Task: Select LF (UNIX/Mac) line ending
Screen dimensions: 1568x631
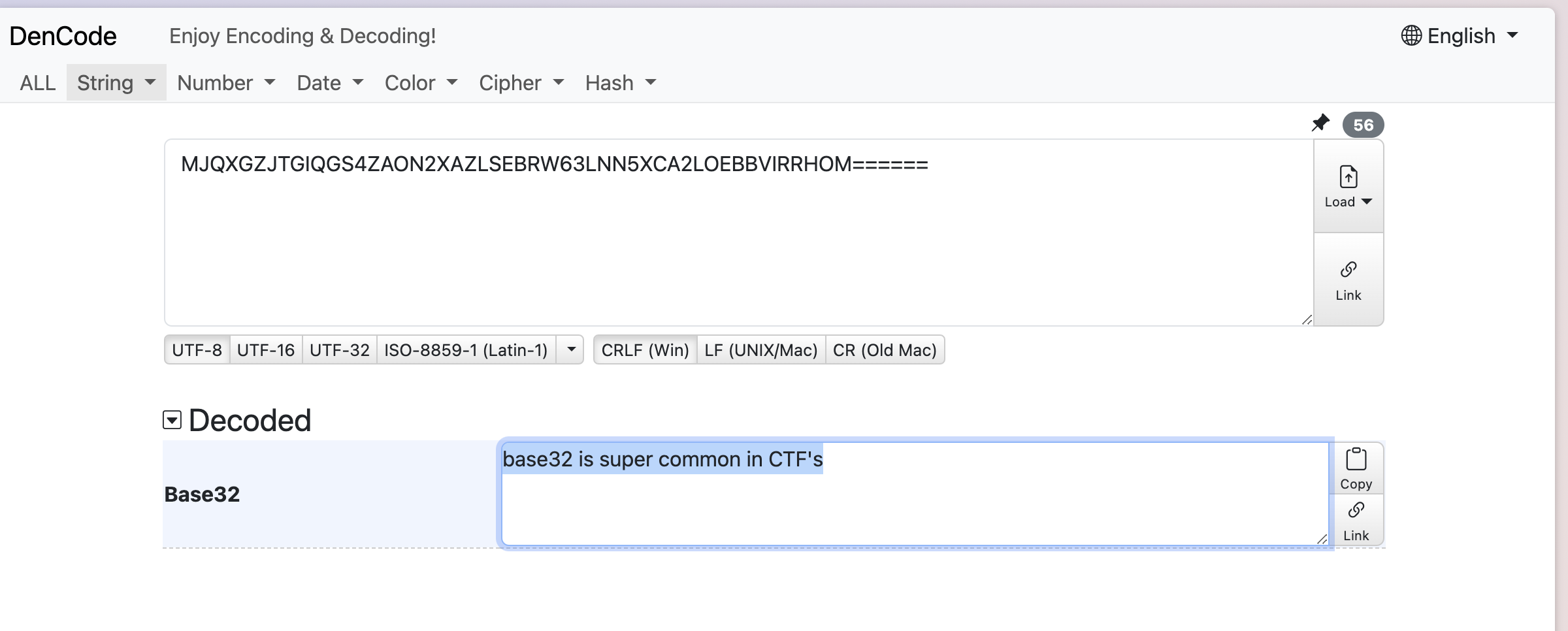Action: point(761,350)
